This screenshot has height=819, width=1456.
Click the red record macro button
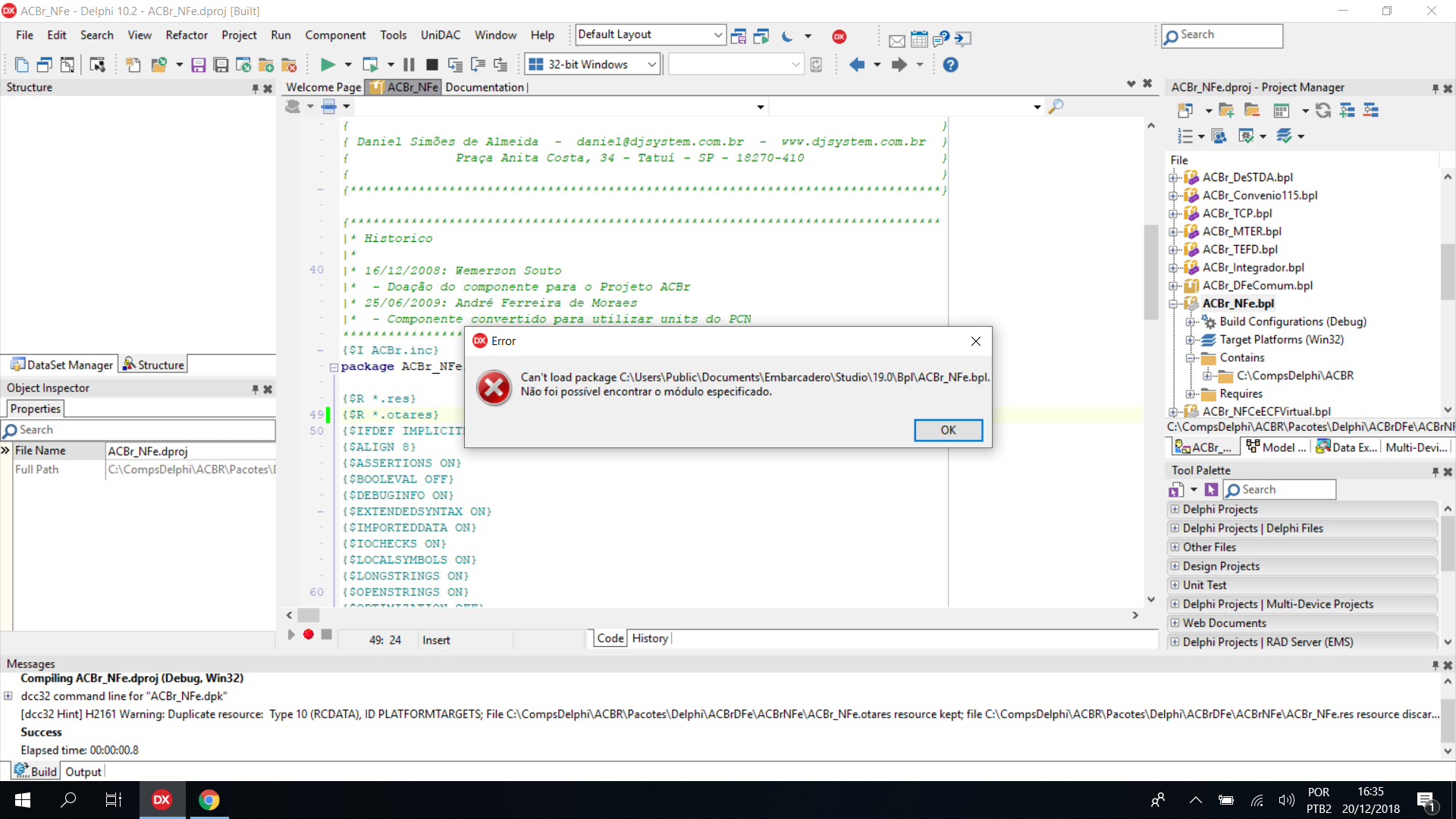(x=309, y=634)
